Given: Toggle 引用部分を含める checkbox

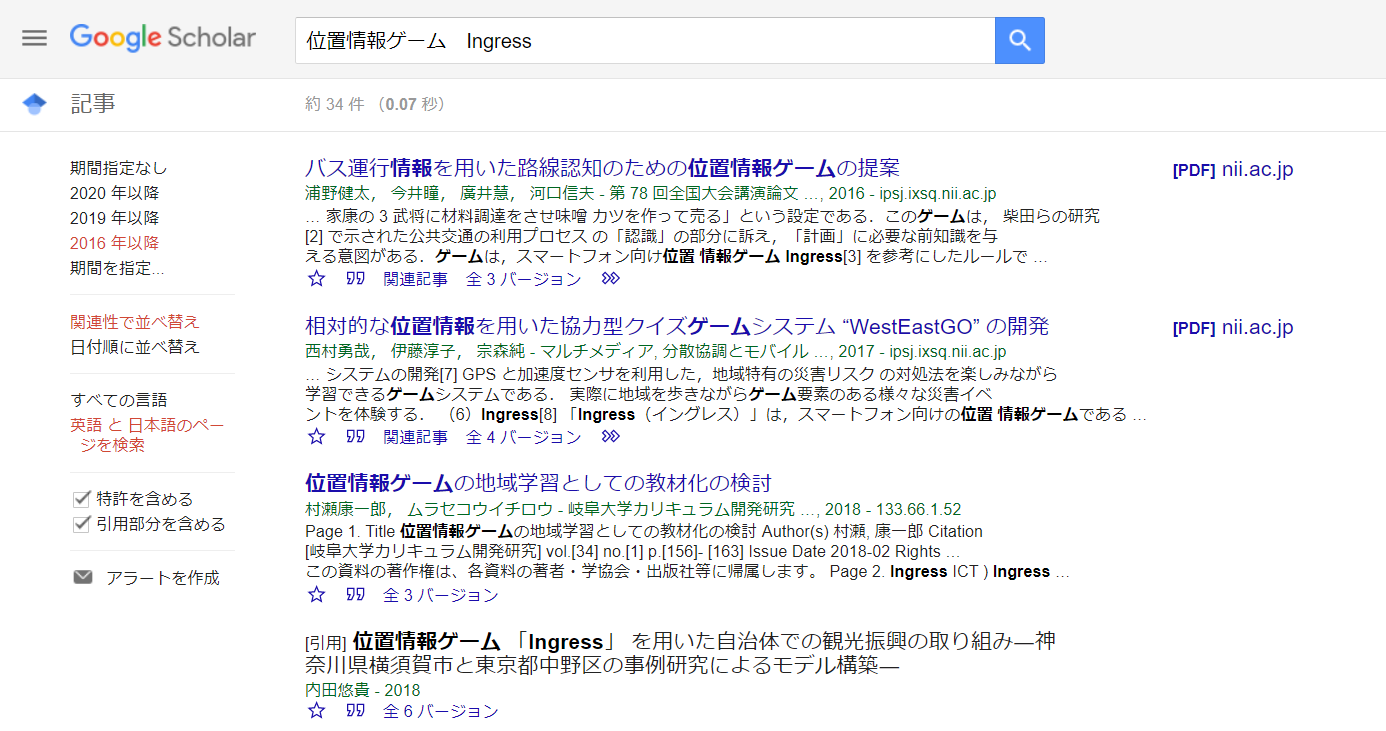Looking at the screenshot, I should click(82, 524).
